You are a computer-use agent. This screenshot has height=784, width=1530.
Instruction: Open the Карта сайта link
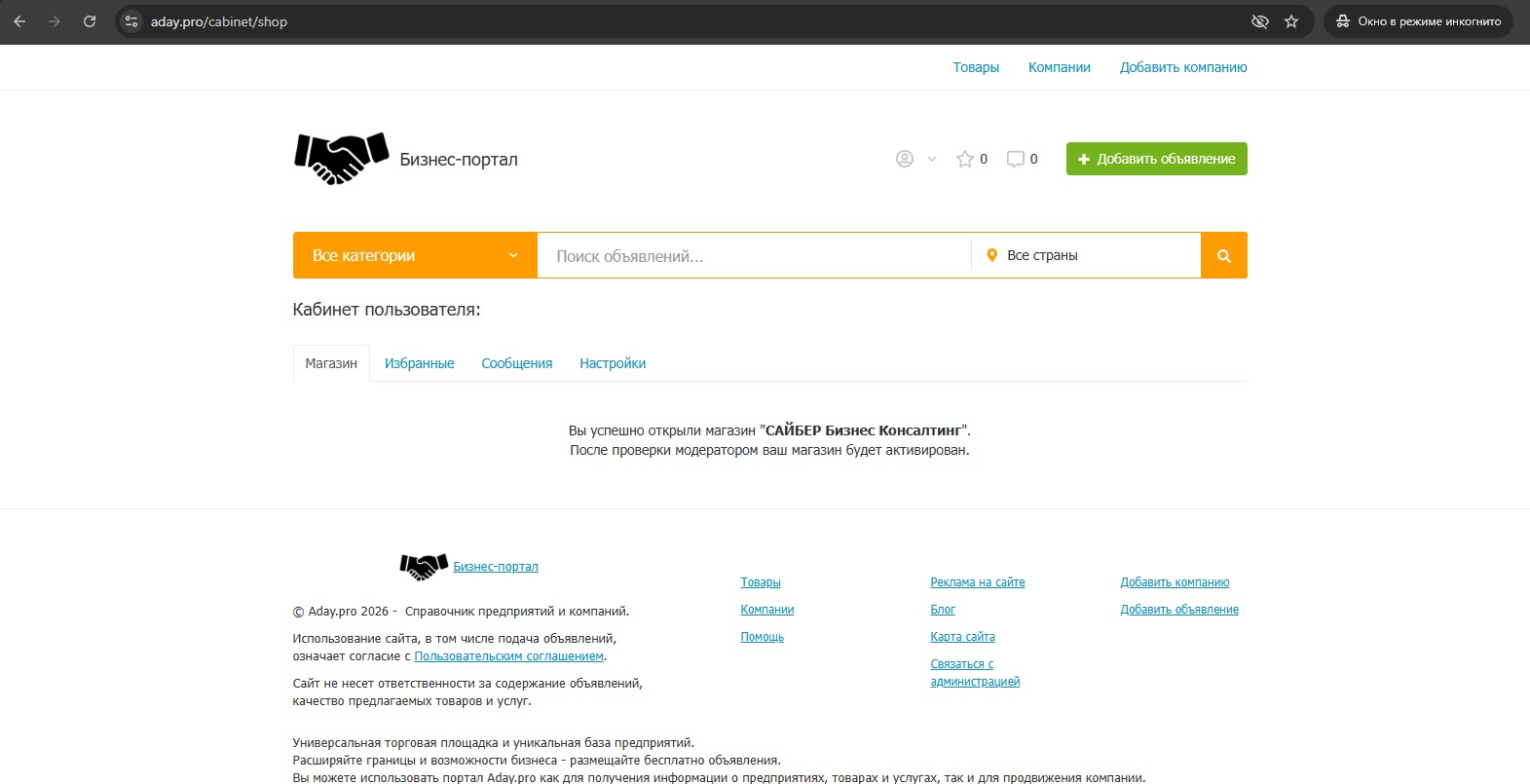962,637
